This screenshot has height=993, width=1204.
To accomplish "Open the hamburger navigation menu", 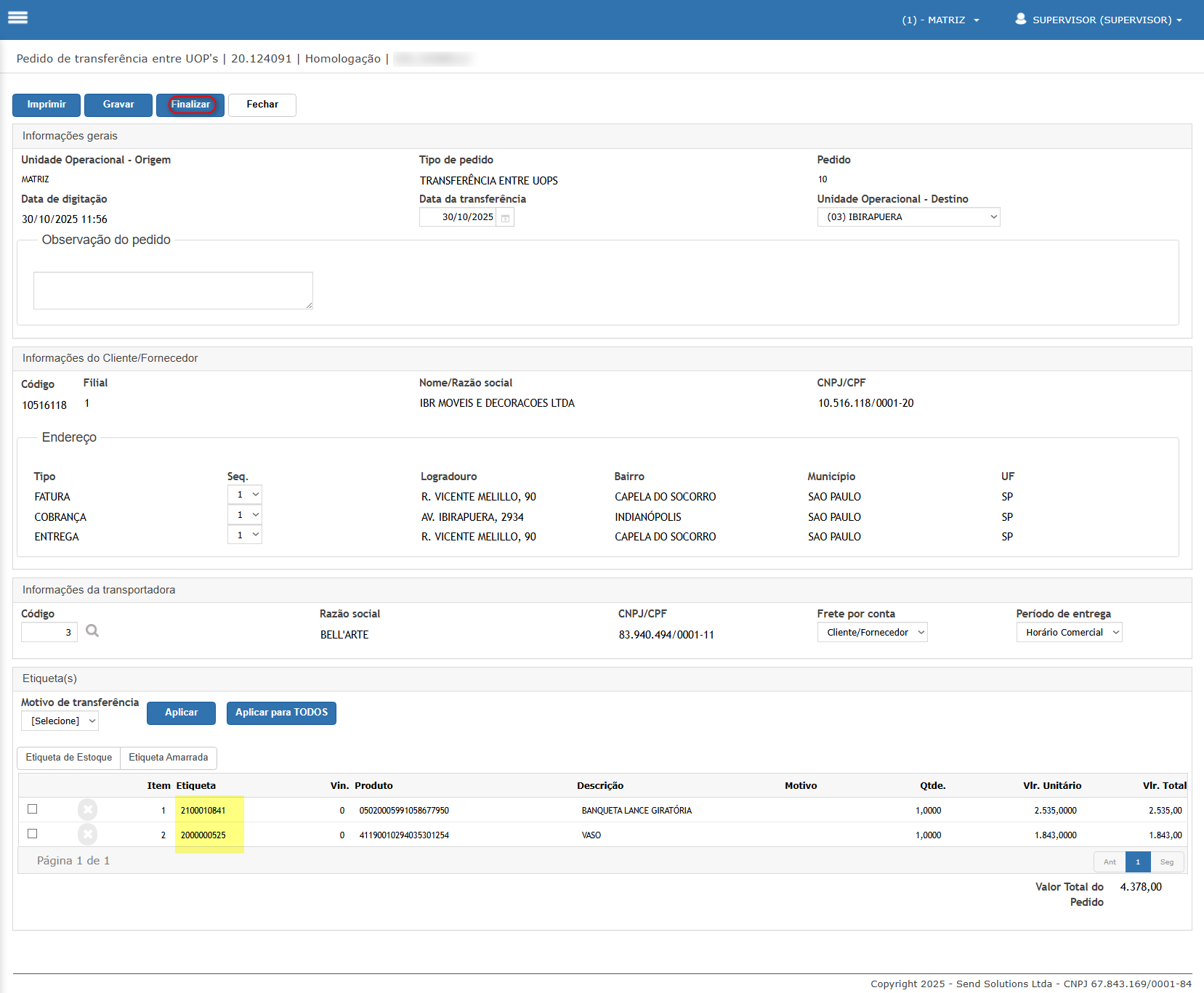I will tap(18, 17).
